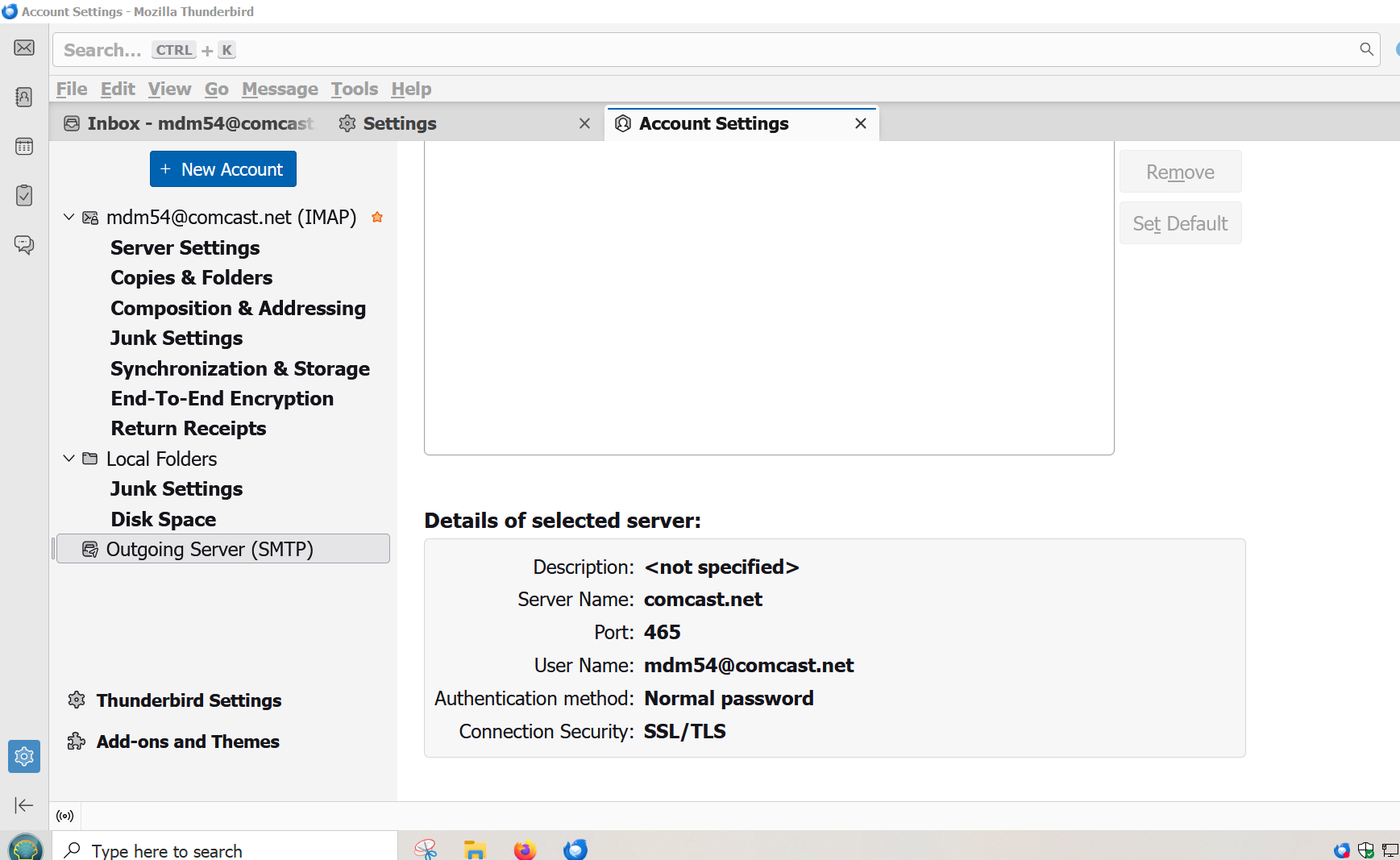Click the Remove server button
The height and width of the screenshot is (860, 1400).
pos(1180,172)
